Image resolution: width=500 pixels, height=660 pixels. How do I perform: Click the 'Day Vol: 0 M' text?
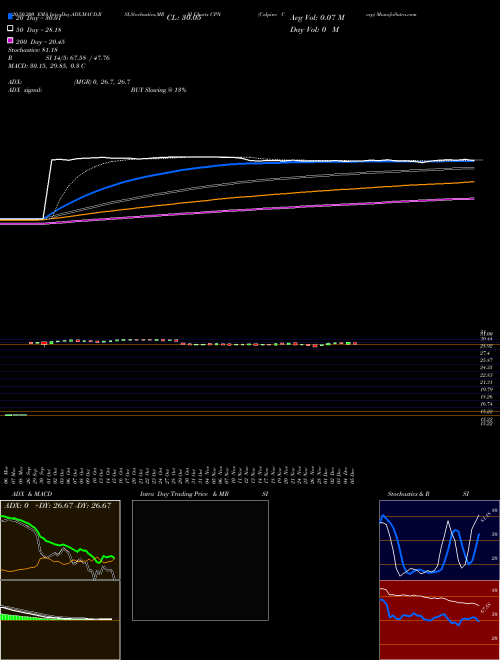(314, 30)
